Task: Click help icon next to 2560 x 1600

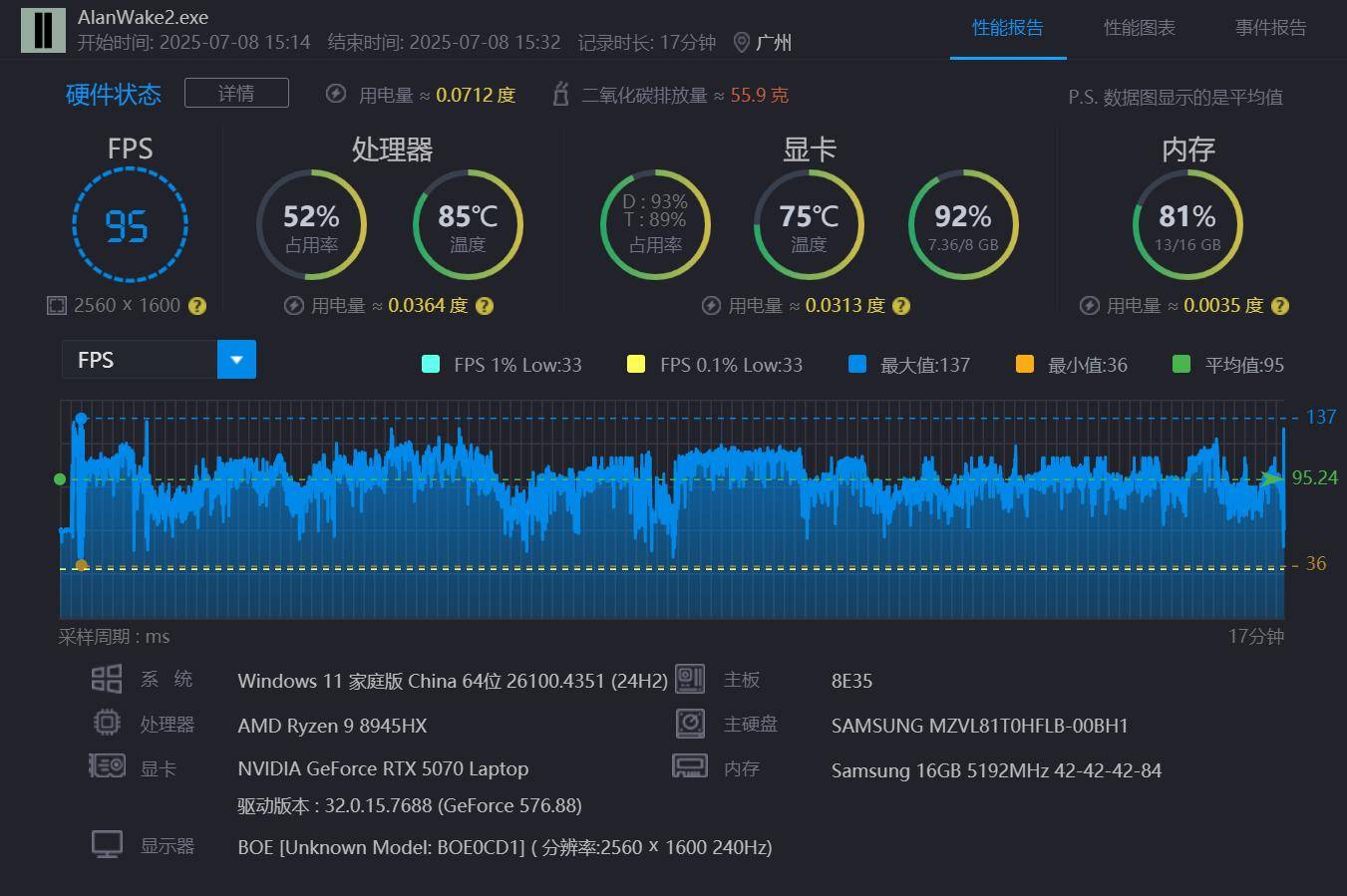Action: pyautogui.click(x=197, y=306)
